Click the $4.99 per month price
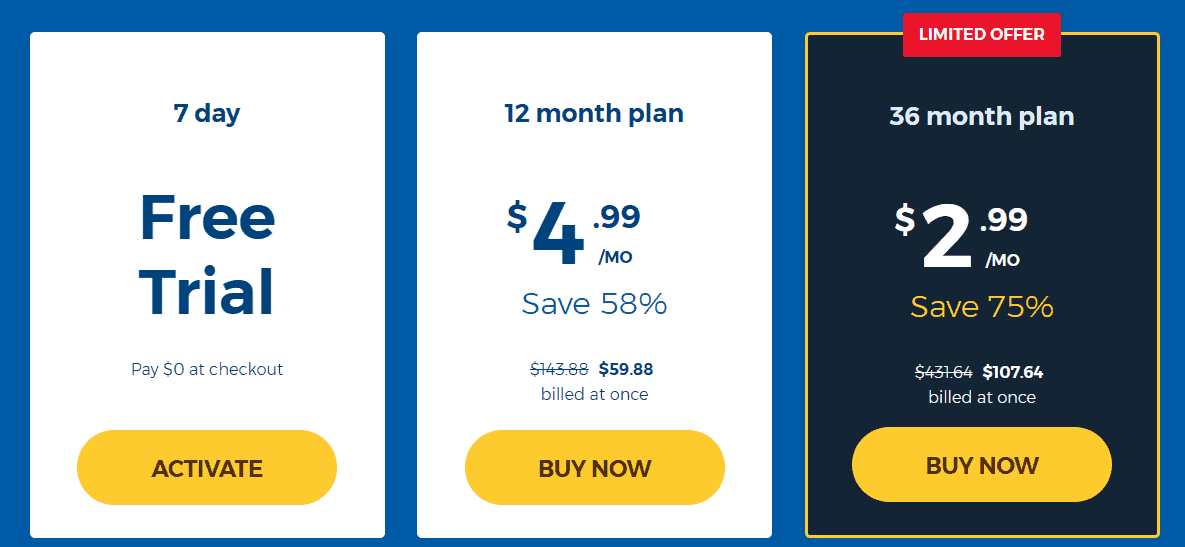 point(574,235)
